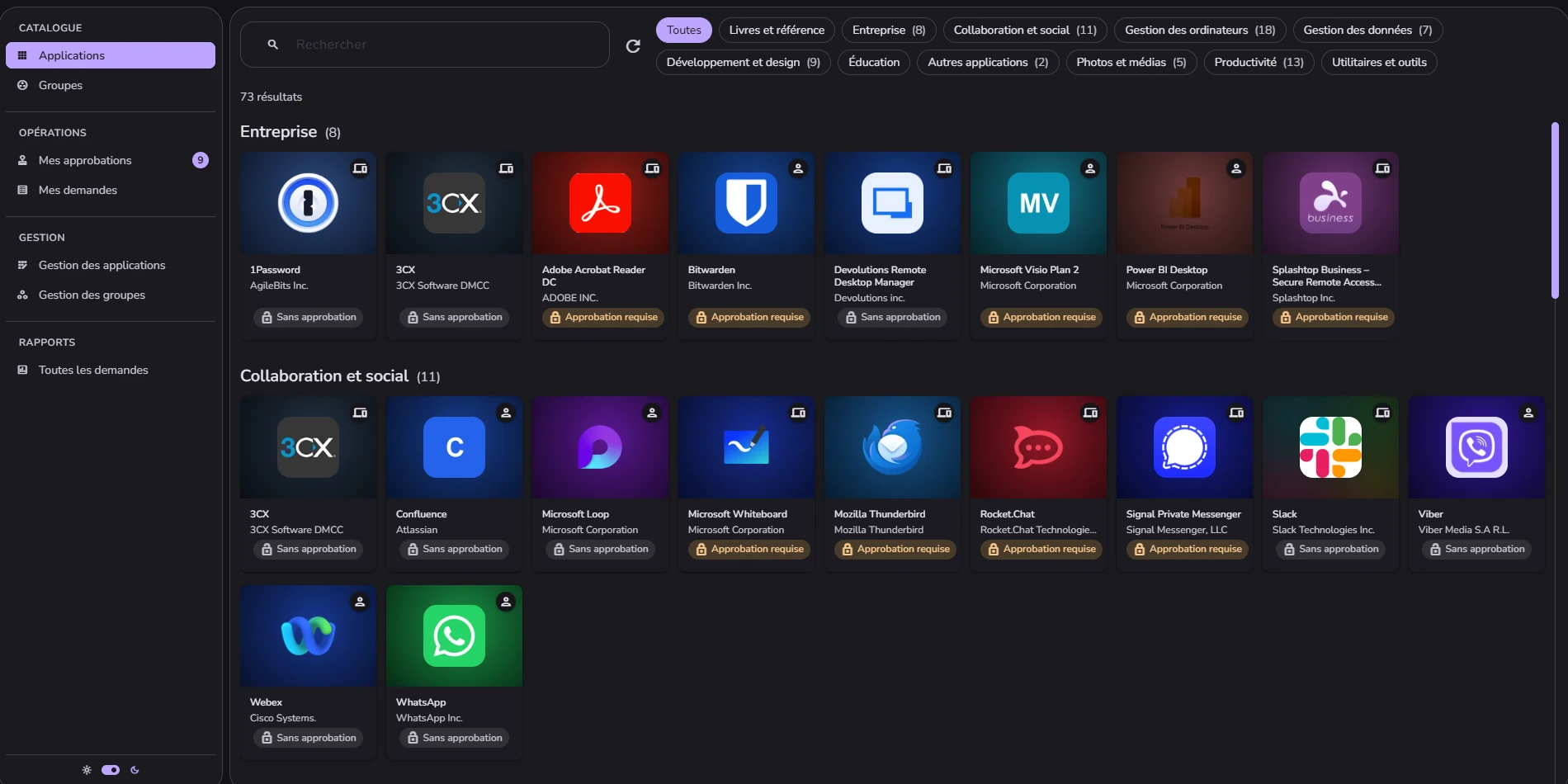Open the Signal Private Messenger icon
Image resolution: width=1568 pixels, height=784 pixels.
[1184, 447]
